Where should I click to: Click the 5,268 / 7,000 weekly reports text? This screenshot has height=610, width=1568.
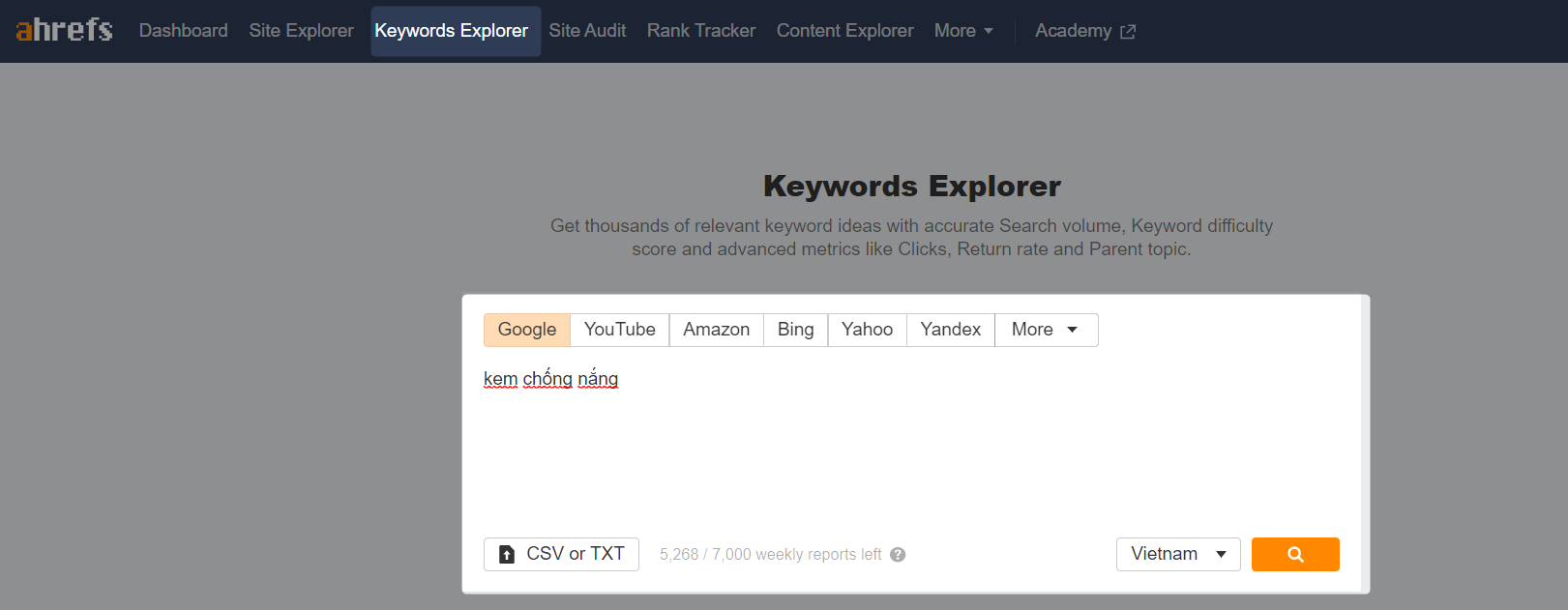click(770, 555)
